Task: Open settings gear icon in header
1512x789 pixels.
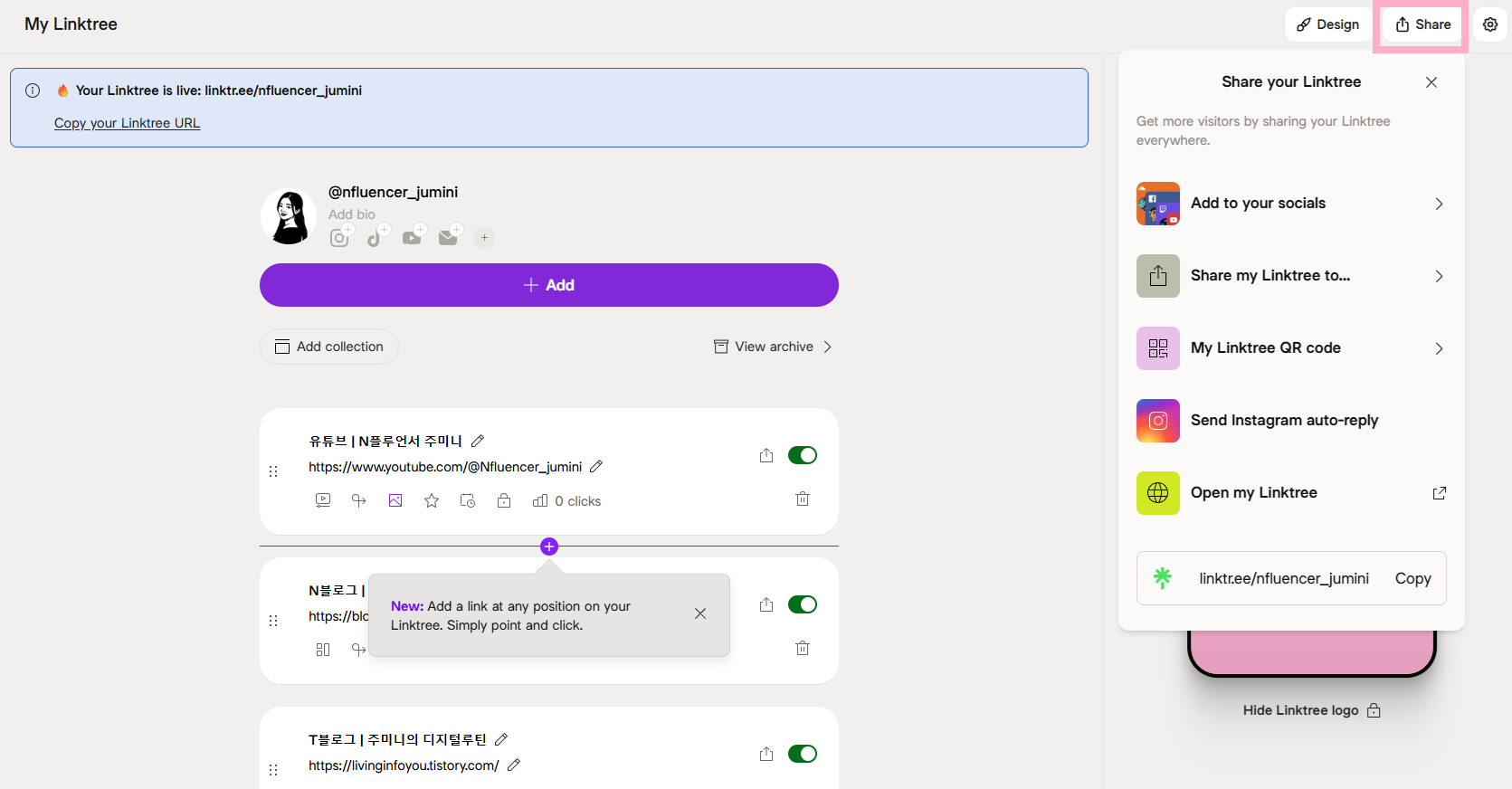Action: [1490, 24]
